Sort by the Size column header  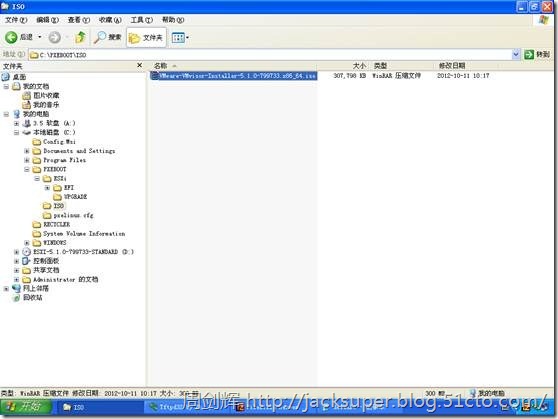(x=343, y=66)
